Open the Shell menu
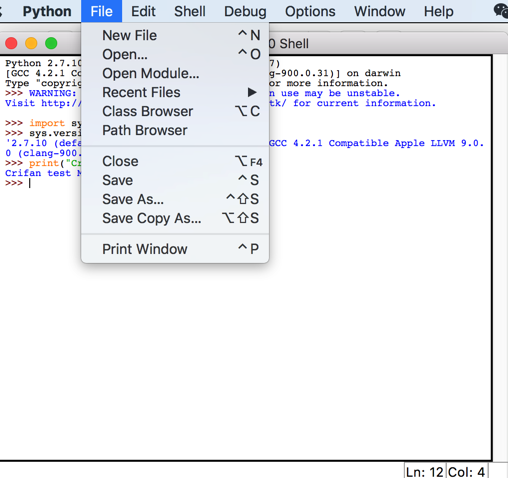508x478 pixels. (190, 11)
